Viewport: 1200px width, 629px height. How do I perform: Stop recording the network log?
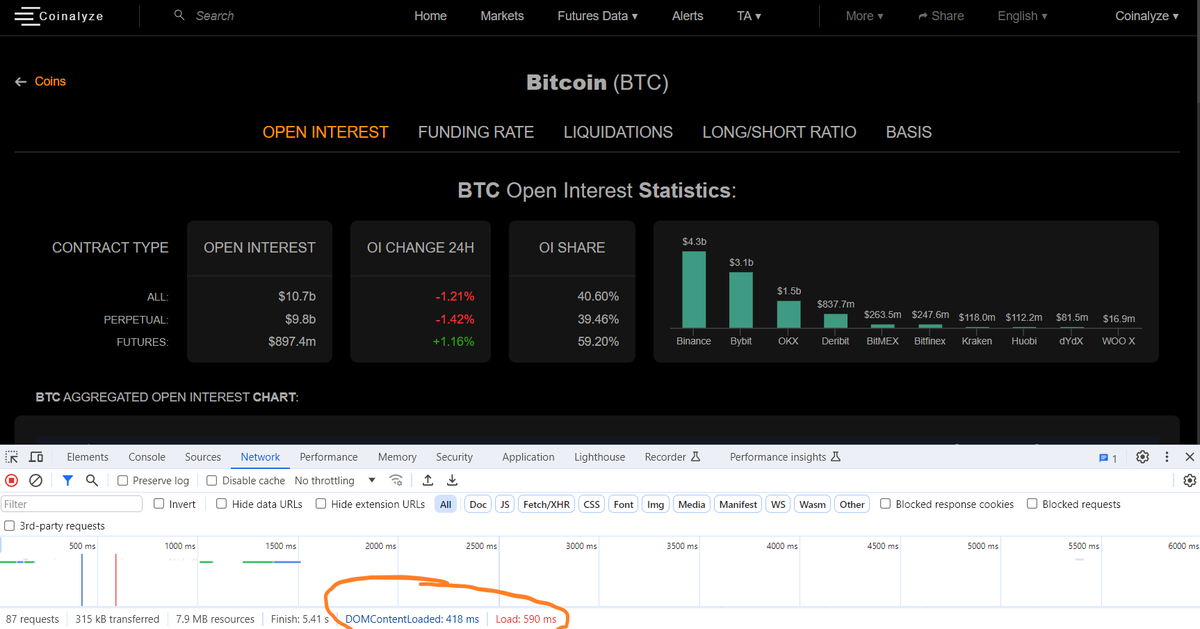[12, 481]
